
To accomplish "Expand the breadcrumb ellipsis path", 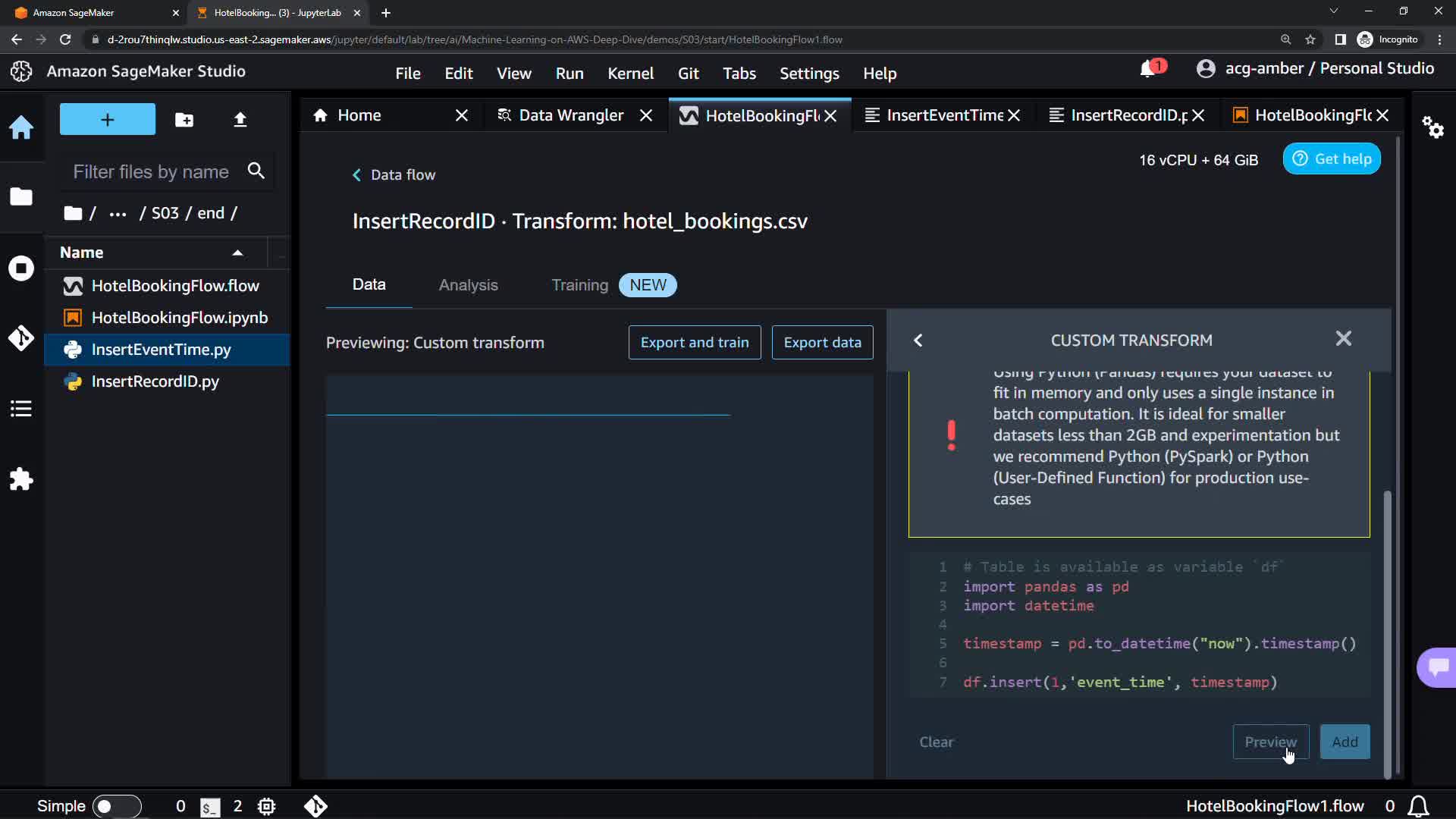I will pos(118,214).
